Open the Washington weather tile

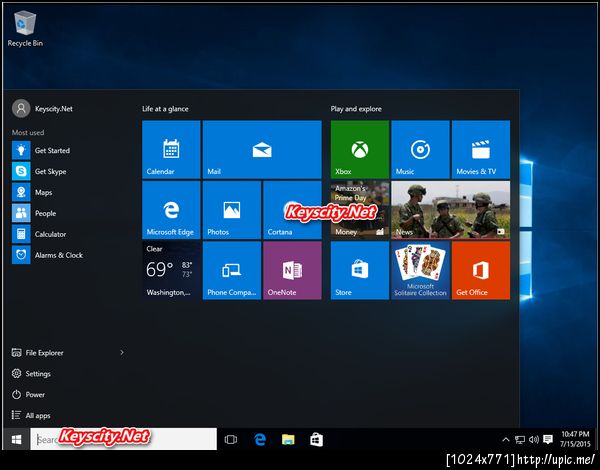[171, 271]
